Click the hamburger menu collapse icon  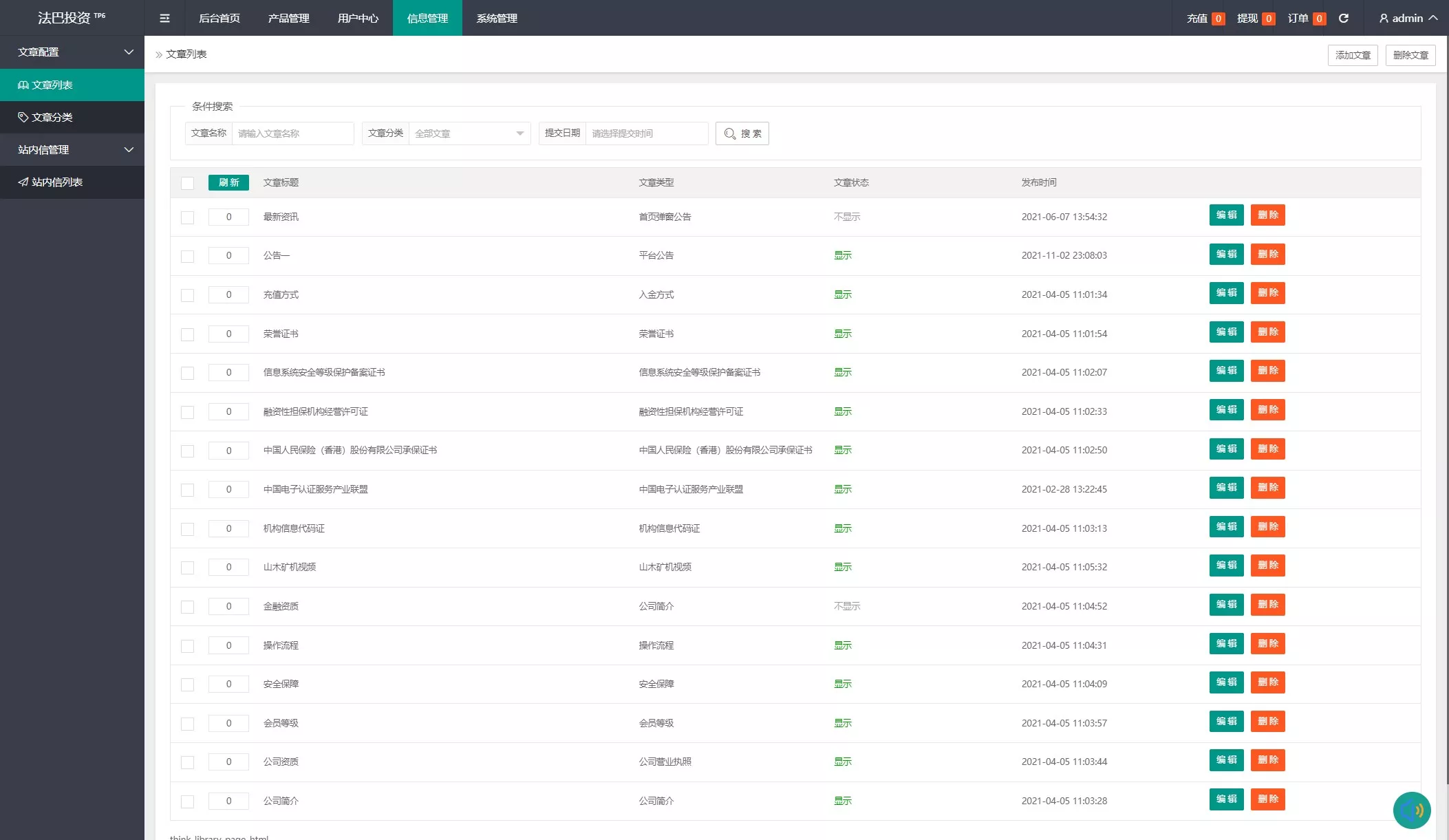[x=164, y=19]
